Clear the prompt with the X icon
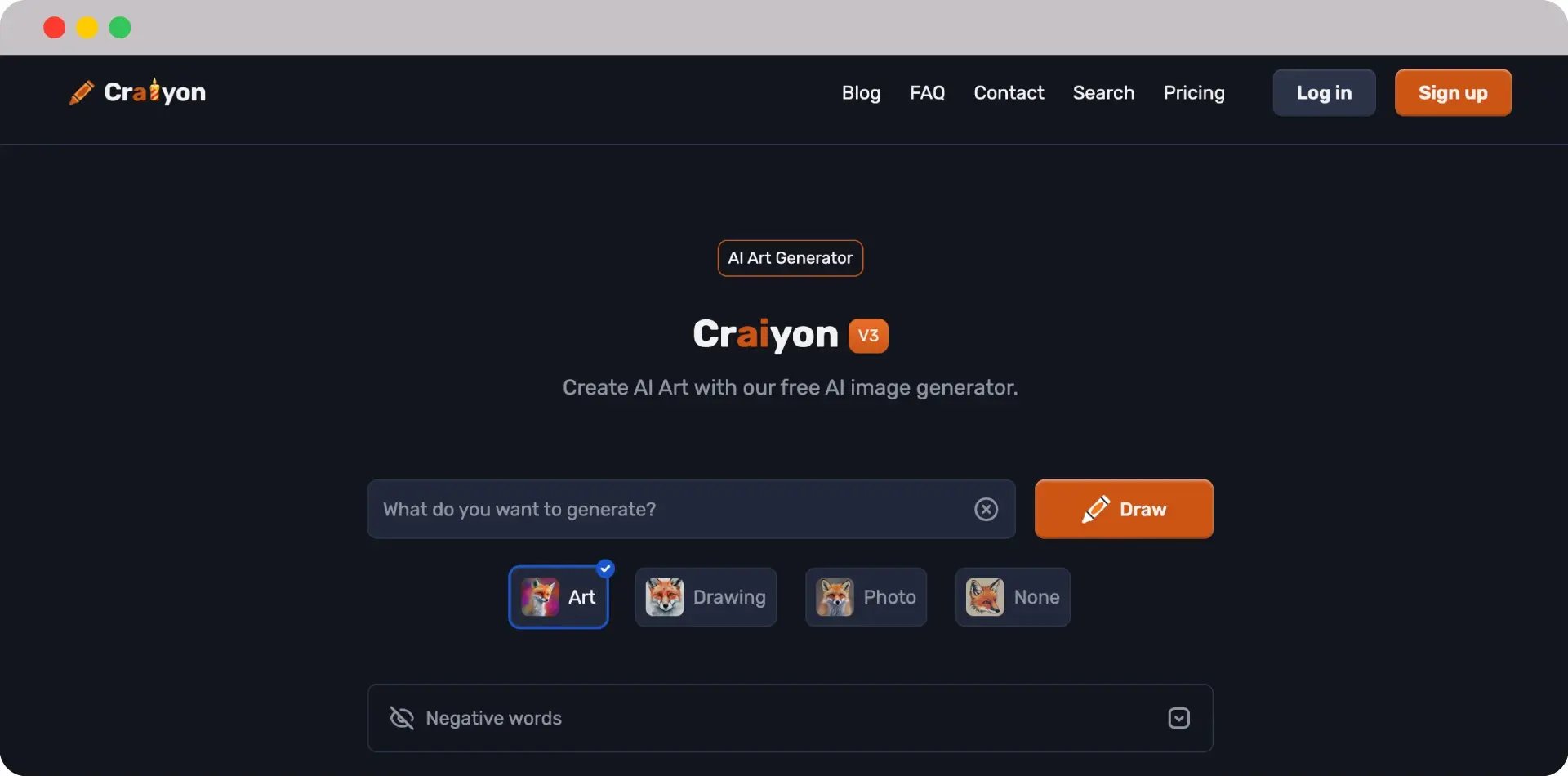 pos(986,509)
